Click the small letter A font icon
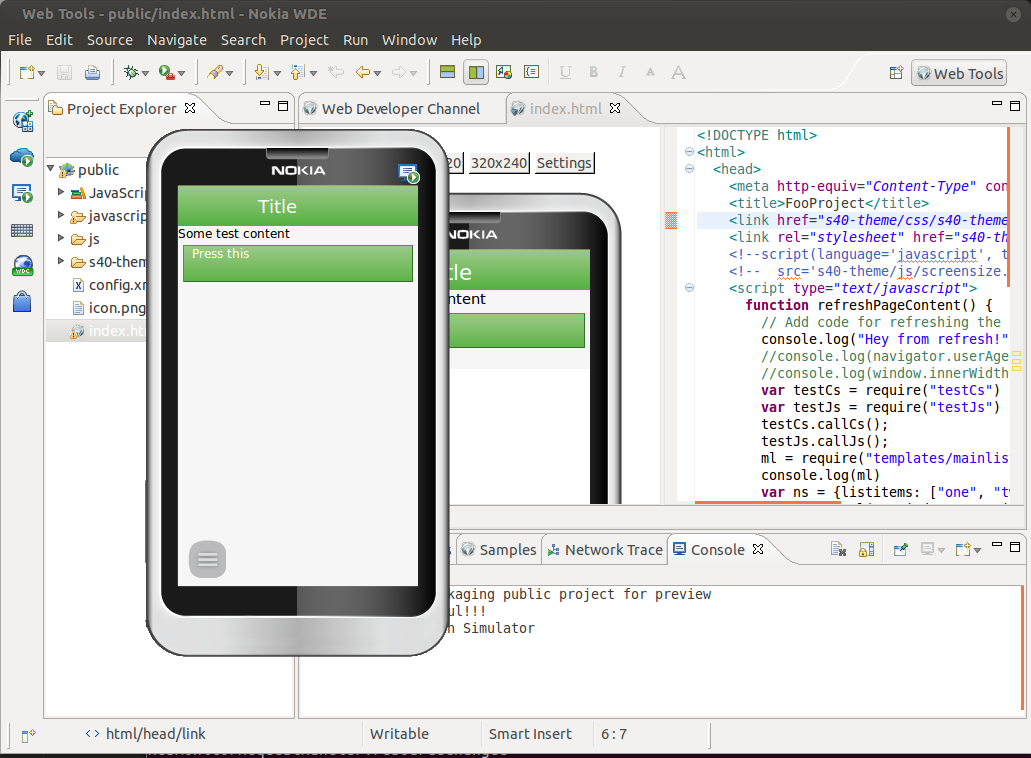Image resolution: width=1031 pixels, height=758 pixels. (650, 72)
